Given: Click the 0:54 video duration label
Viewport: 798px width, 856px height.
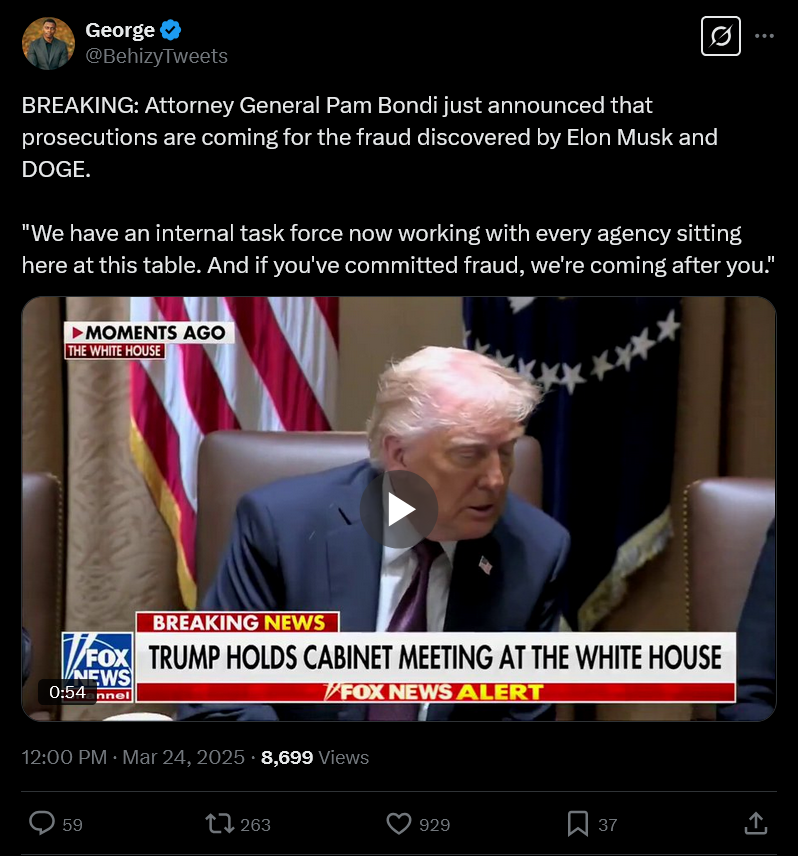Looking at the screenshot, I should point(67,692).
